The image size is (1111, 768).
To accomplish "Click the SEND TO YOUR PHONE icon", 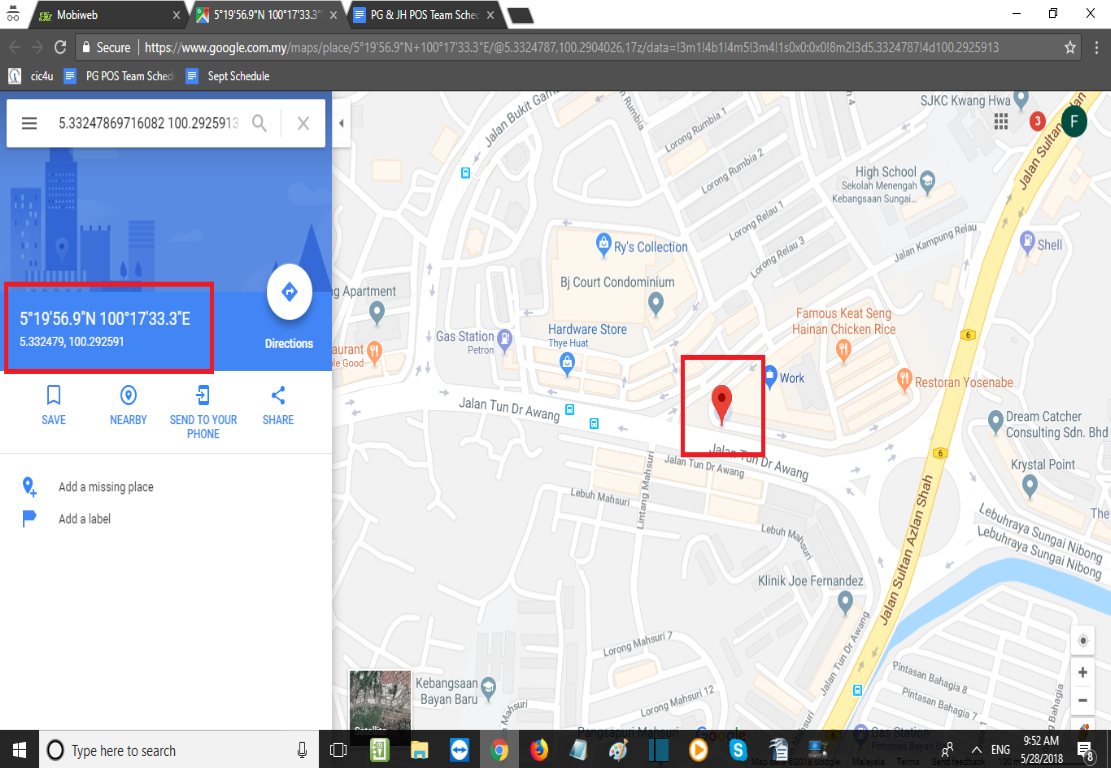I will (203, 395).
